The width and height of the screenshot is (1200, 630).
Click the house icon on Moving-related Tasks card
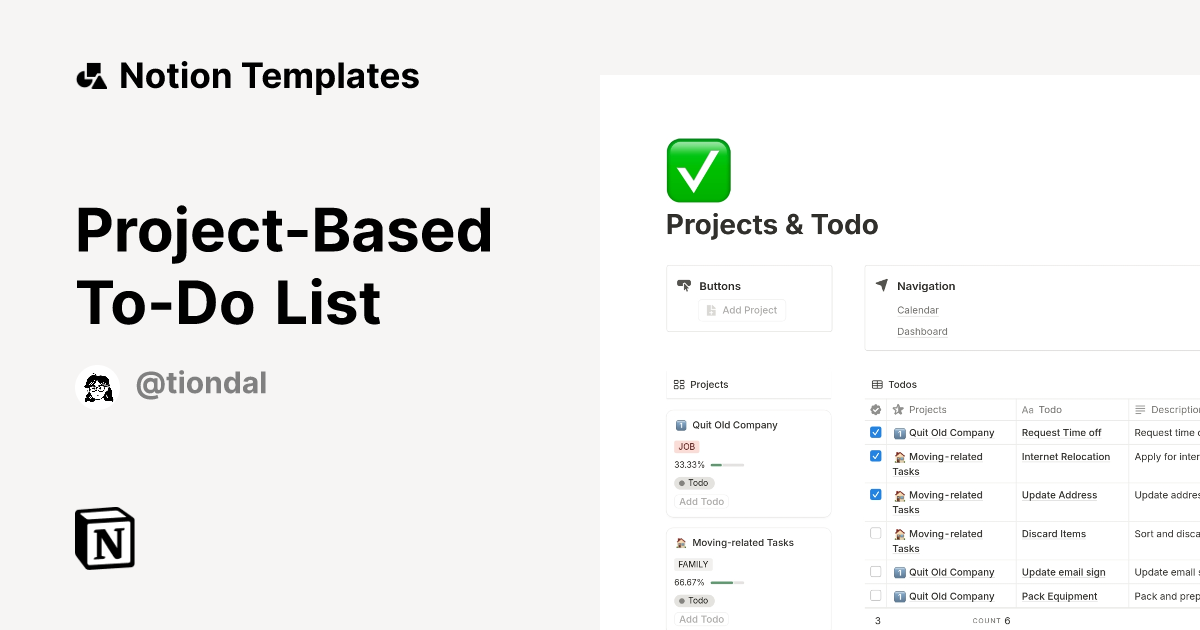pos(682,542)
